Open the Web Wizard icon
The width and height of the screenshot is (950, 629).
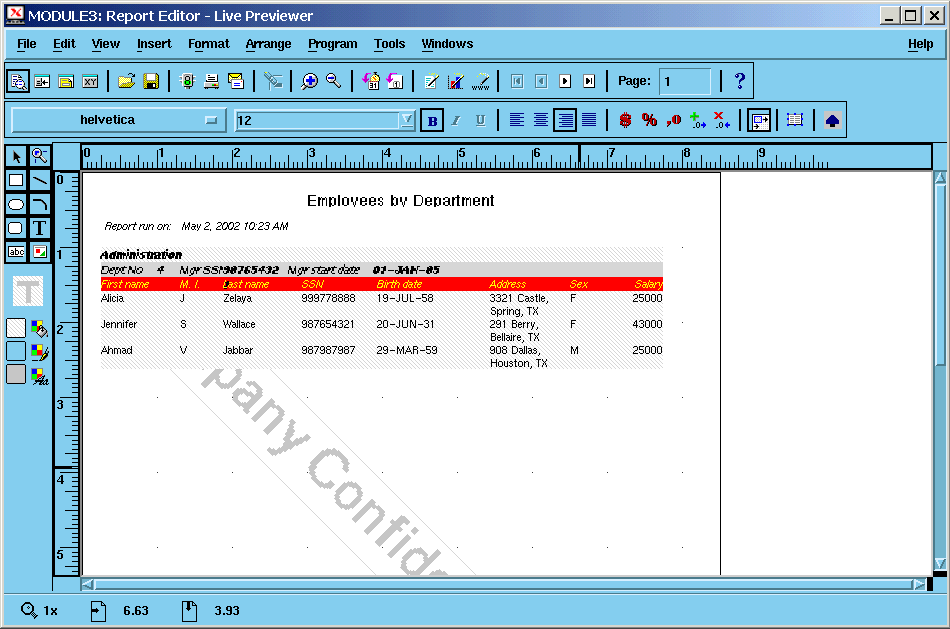pyautogui.click(x=480, y=81)
